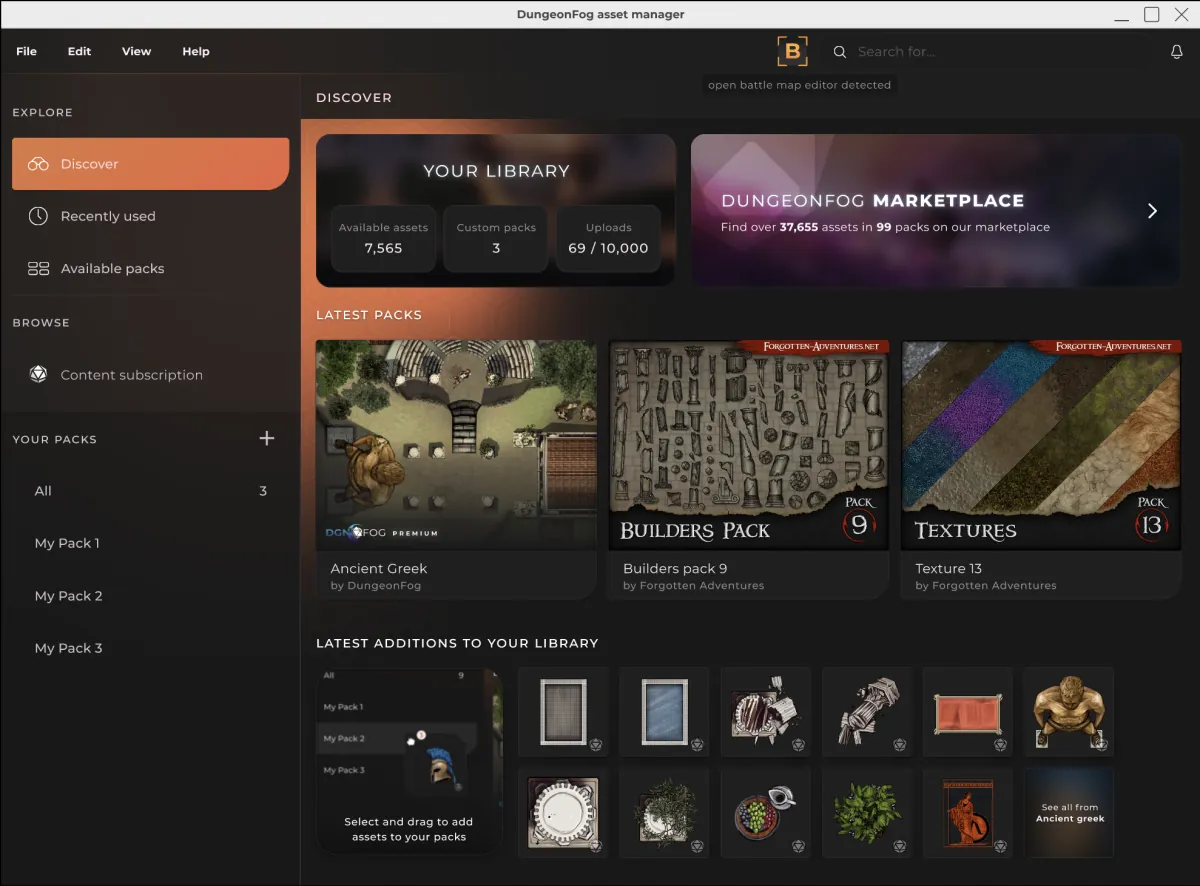Click the Latest Packs heading
Viewport: 1200px width, 886px height.
coord(369,315)
